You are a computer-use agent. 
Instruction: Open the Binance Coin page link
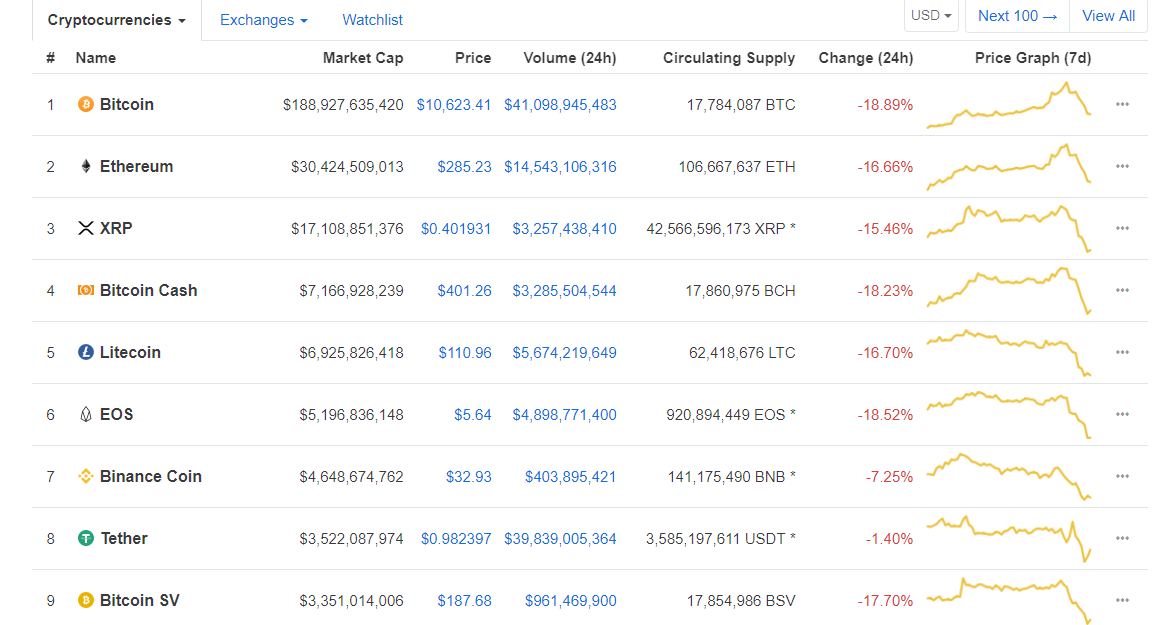point(150,476)
